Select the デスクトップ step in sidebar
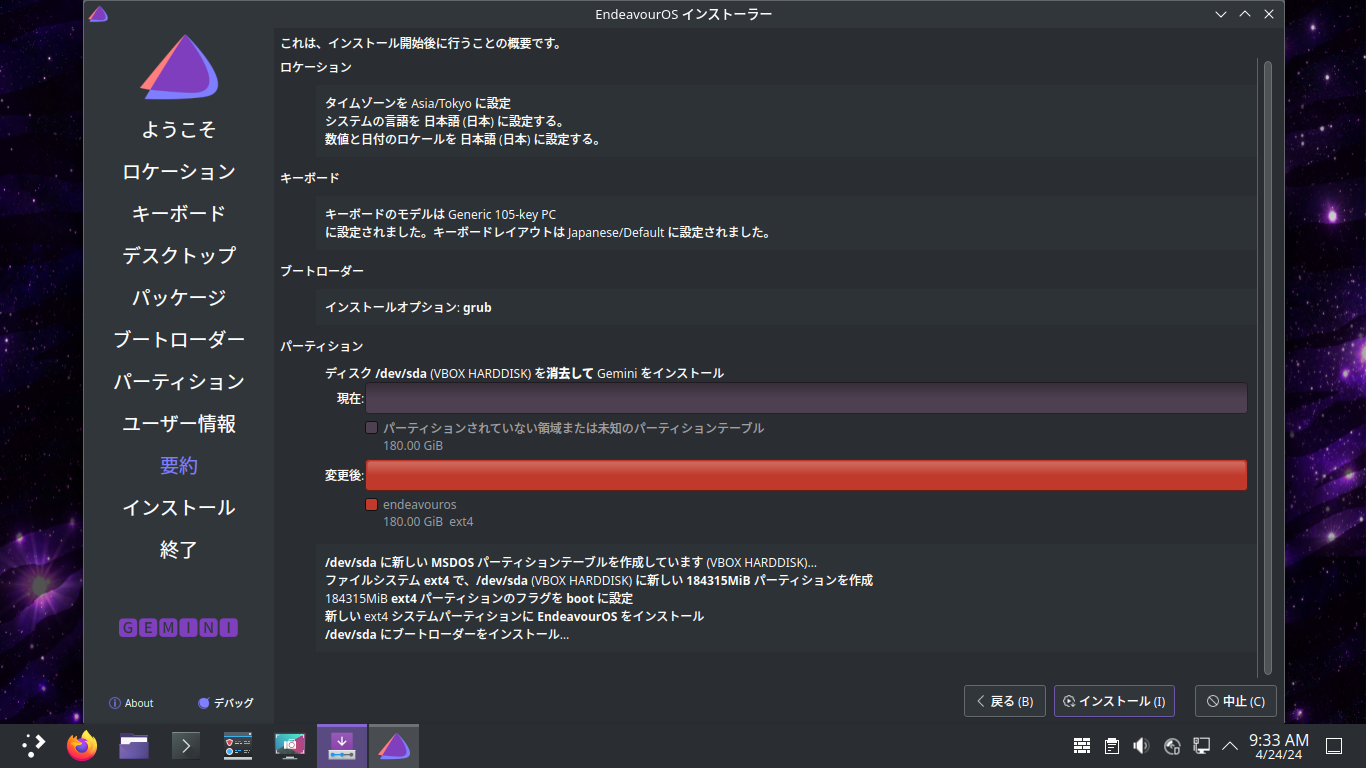The image size is (1366, 768). (x=179, y=256)
